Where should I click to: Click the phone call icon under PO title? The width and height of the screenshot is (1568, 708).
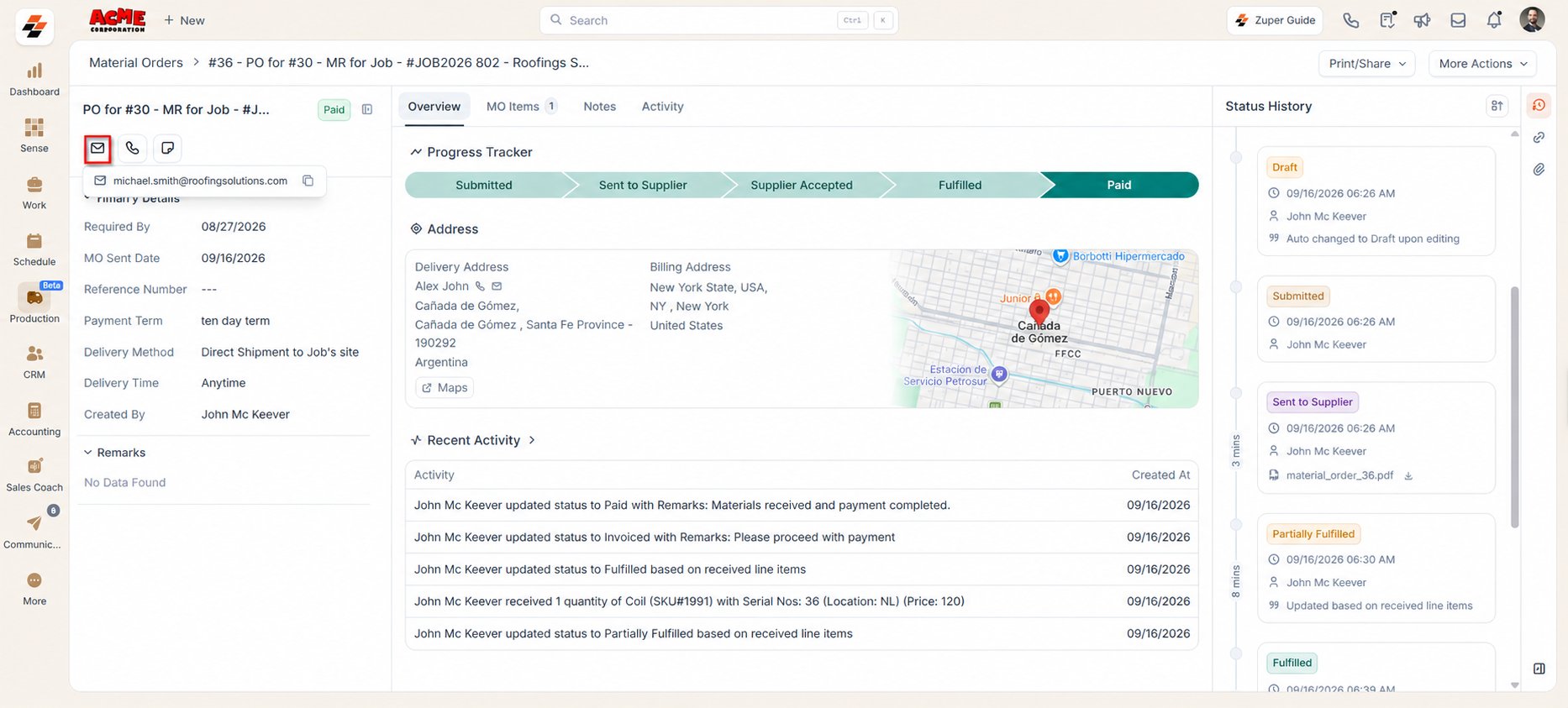(x=133, y=149)
